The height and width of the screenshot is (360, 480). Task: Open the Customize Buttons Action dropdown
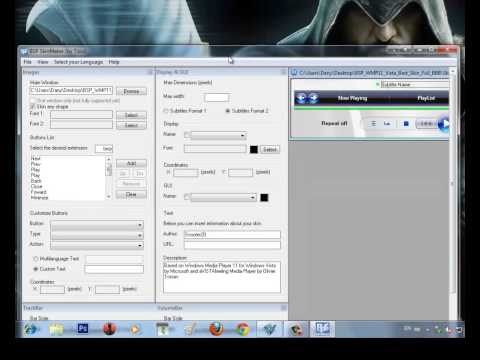(97, 246)
